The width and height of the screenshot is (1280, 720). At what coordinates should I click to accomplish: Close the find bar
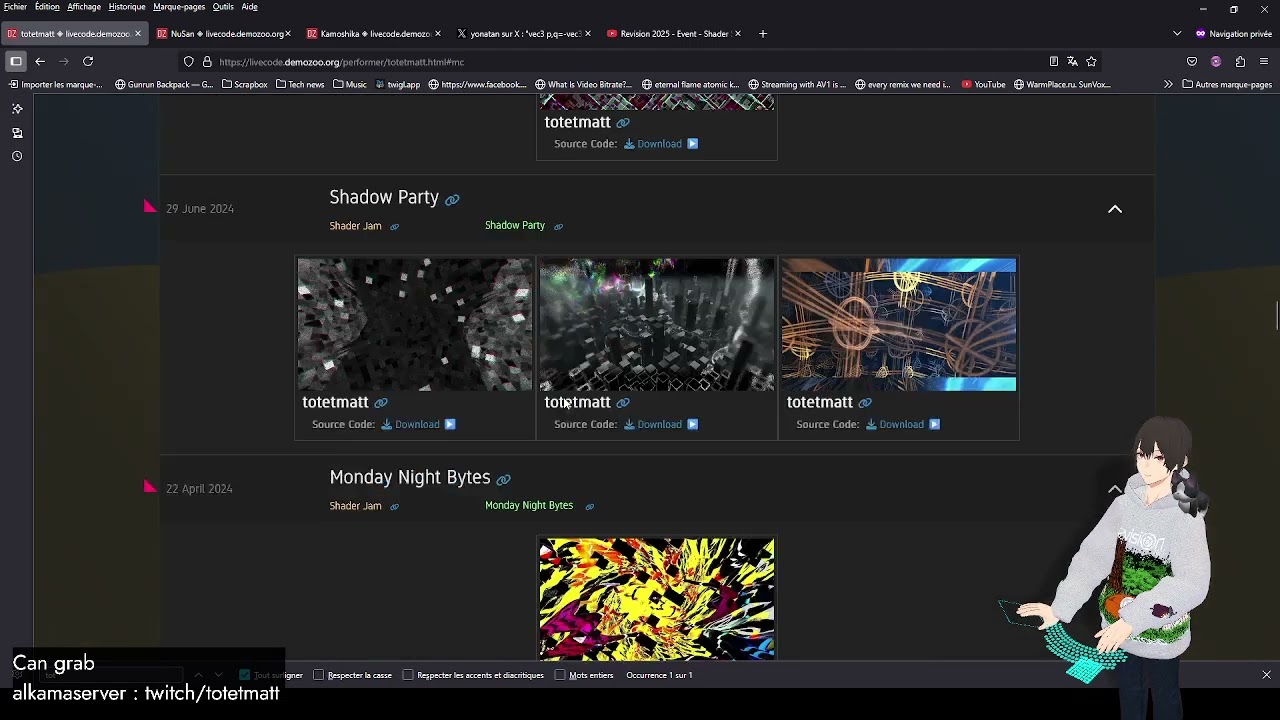click(1266, 675)
